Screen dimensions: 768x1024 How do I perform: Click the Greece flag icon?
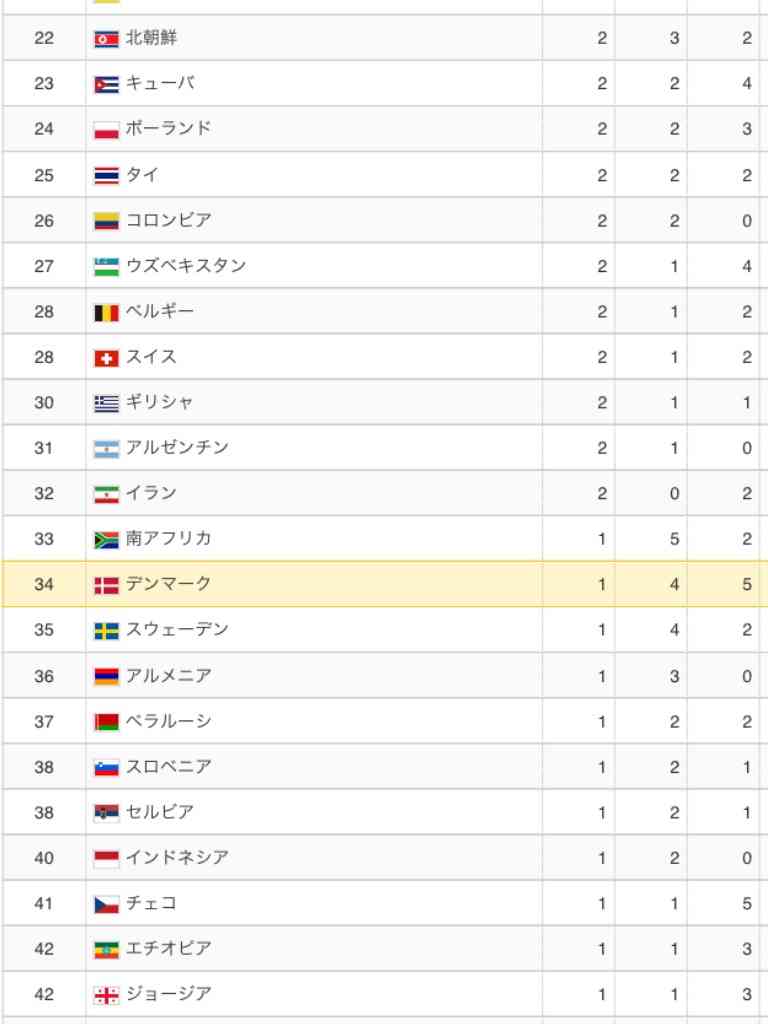106,404
